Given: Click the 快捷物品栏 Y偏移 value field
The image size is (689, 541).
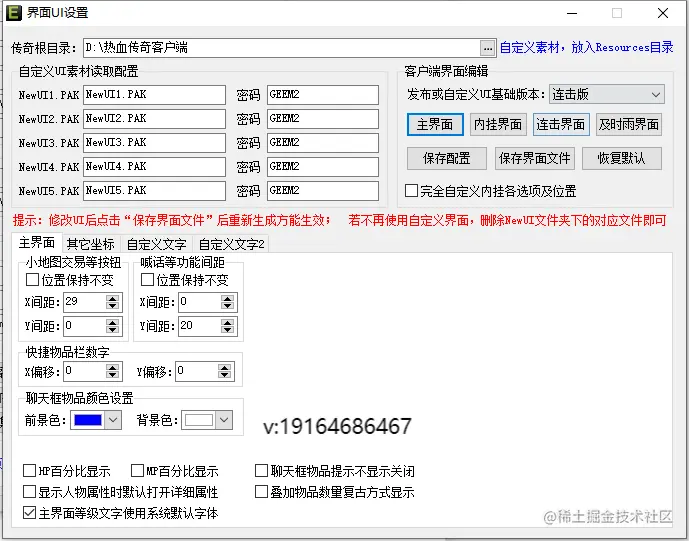Looking at the screenshot, I should (197, 371).
